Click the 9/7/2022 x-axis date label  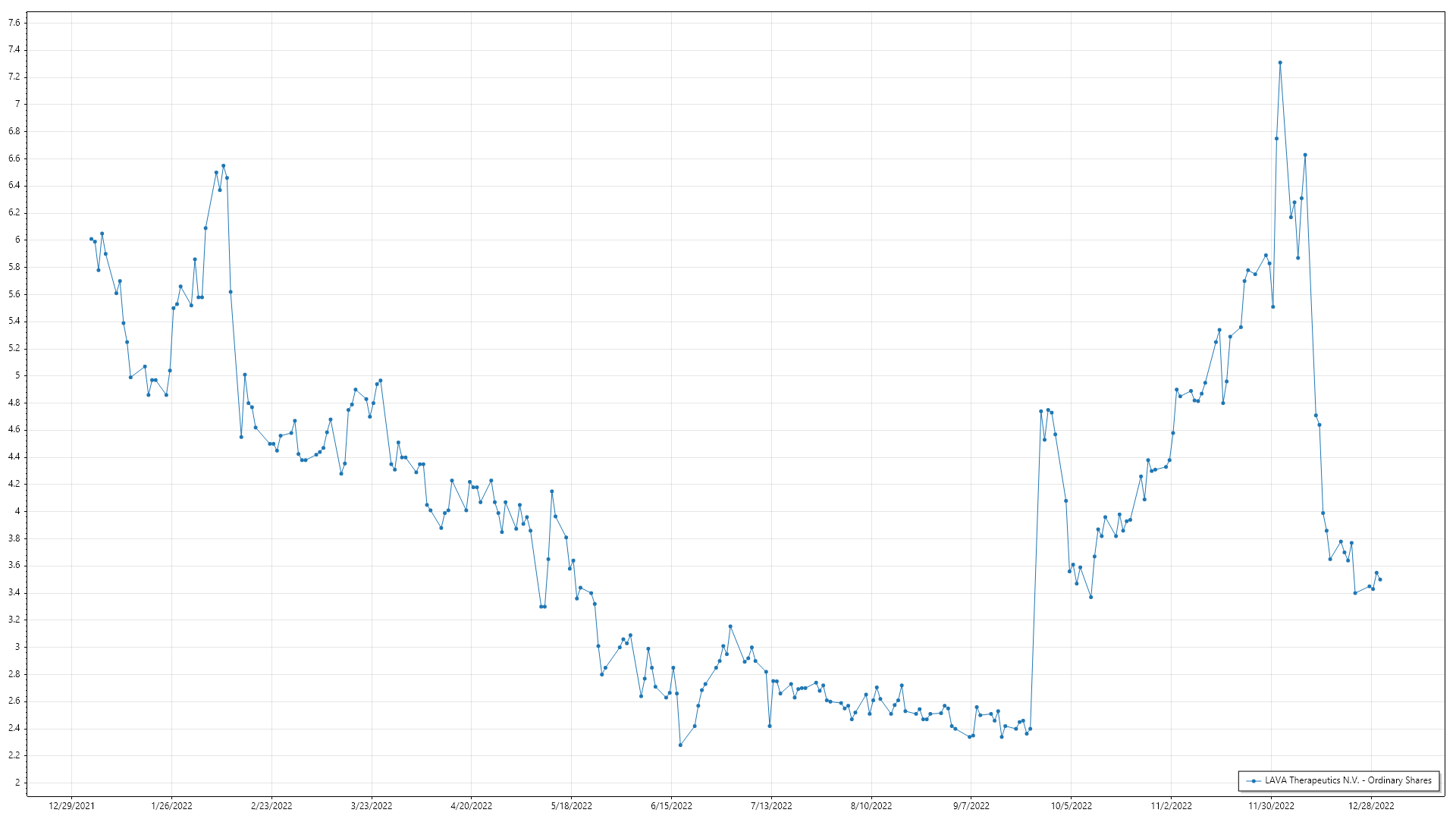pyautogui.click(x=971, y=806)
